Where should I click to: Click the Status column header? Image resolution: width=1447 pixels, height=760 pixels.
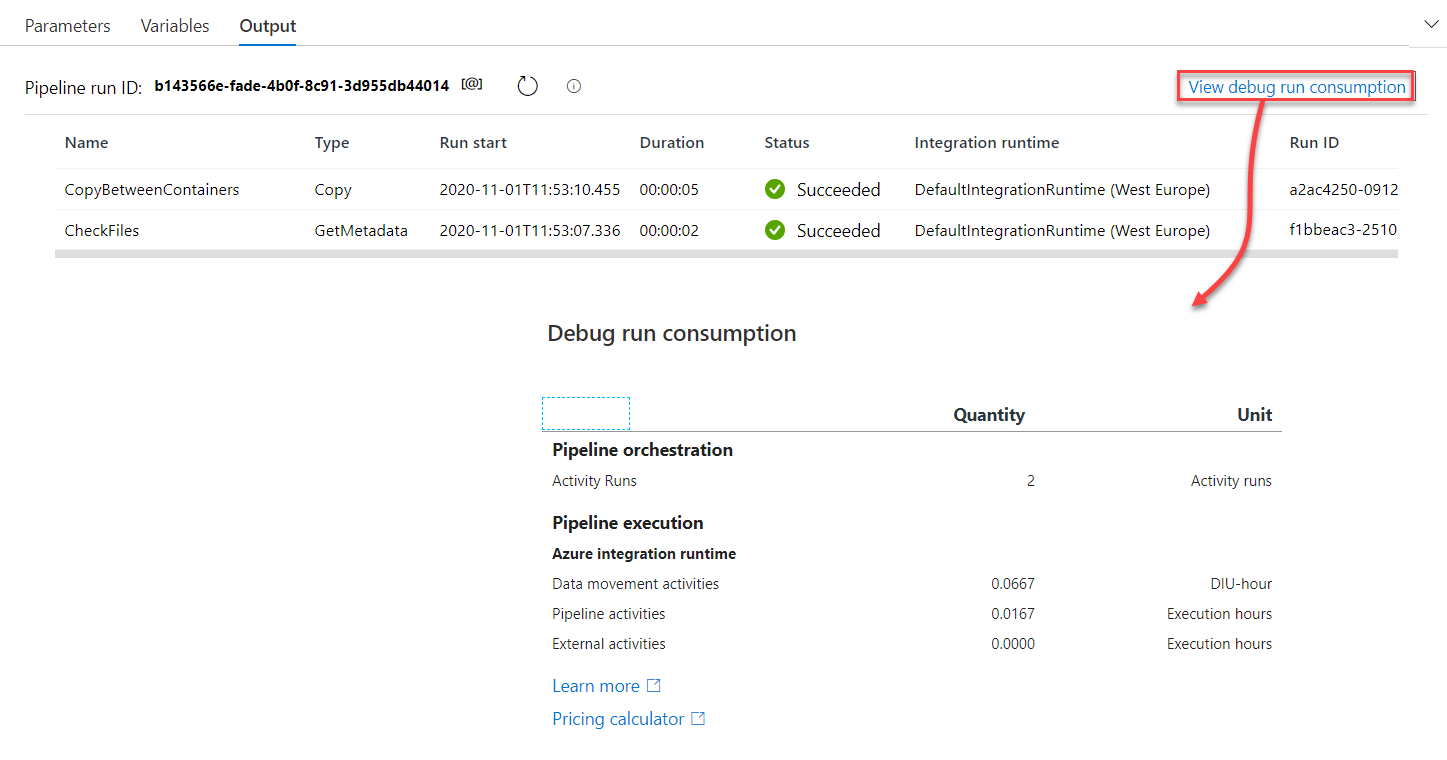pyautogui.click(x=787, y=143)
